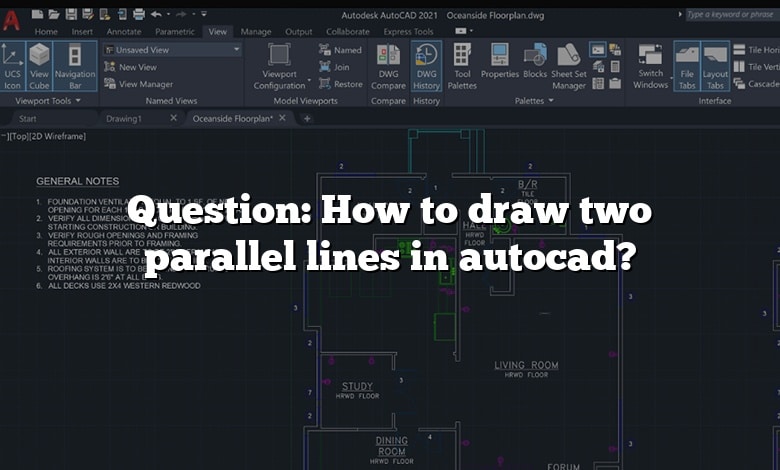The width and height of the screenshot is (780, 470).
Task: Expand Switch Windows dropdown arrow
Action: [x=672, y=78]
